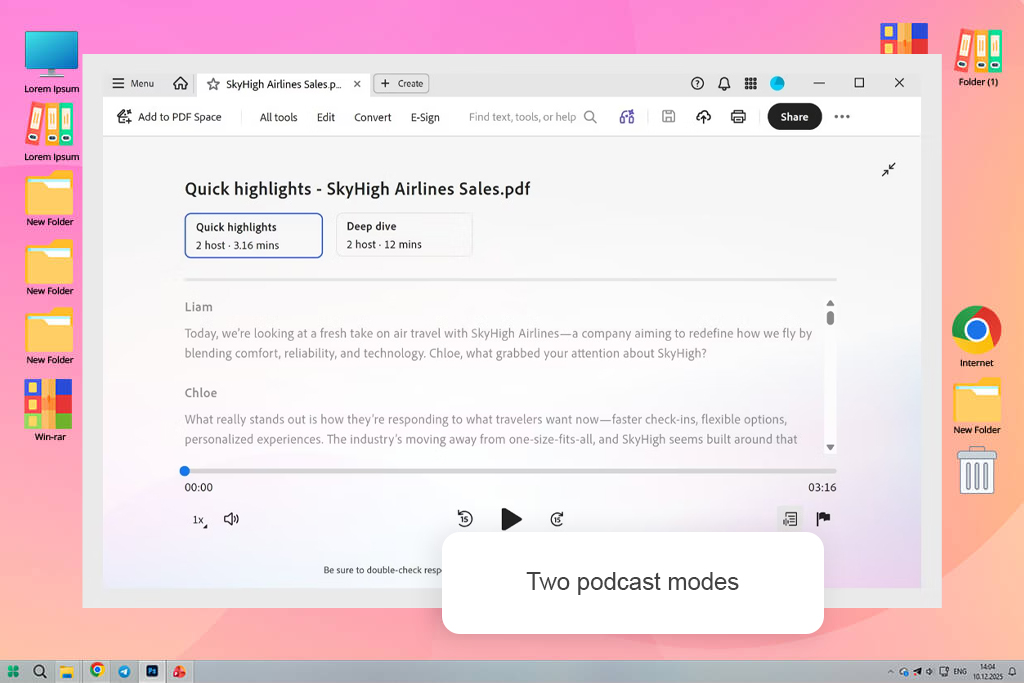
Task: Save the file with floppy icon
Action: pyautogui.click(x=668, y=116)
